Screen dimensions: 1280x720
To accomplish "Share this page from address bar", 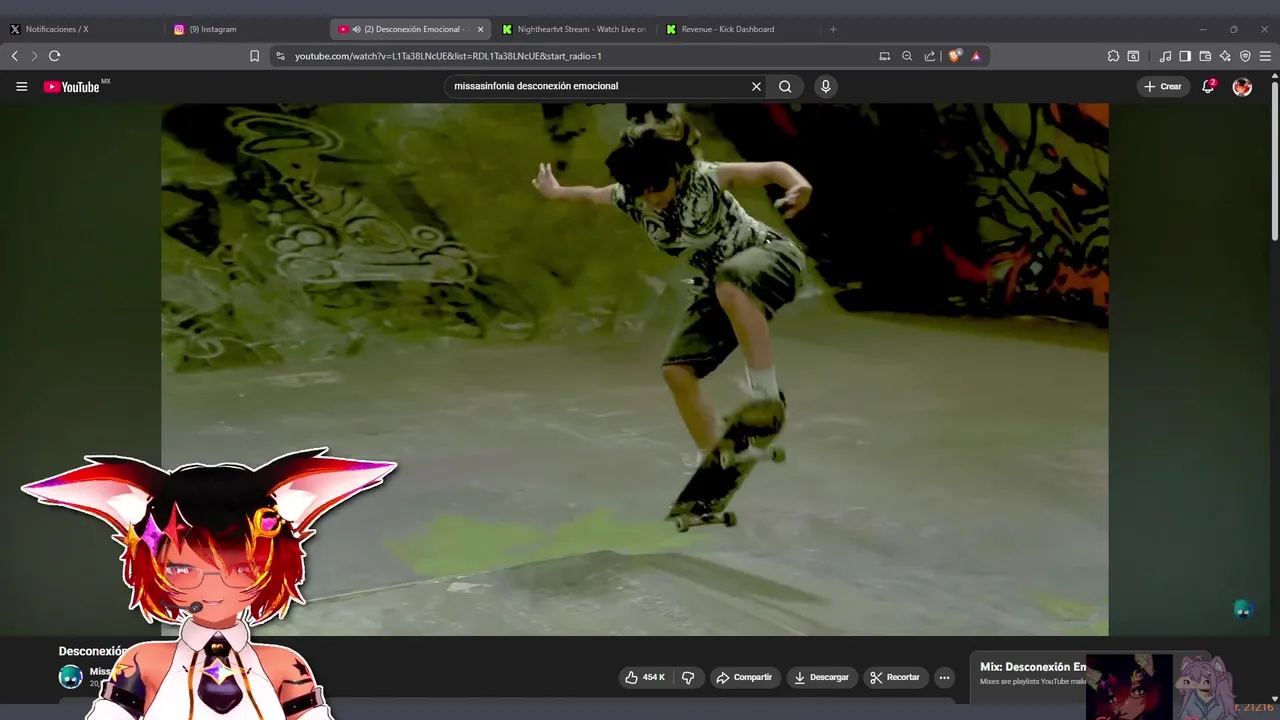I will click(x=930, y=56).
